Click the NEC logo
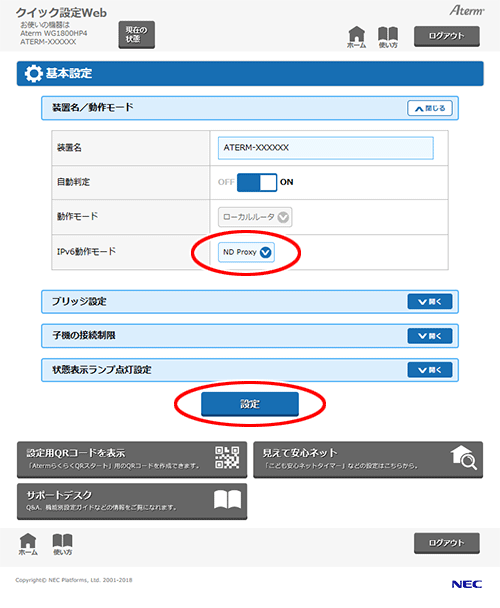The width and height of the screenshot is (500, 608). pyautogui.click(x=467, y=584)
